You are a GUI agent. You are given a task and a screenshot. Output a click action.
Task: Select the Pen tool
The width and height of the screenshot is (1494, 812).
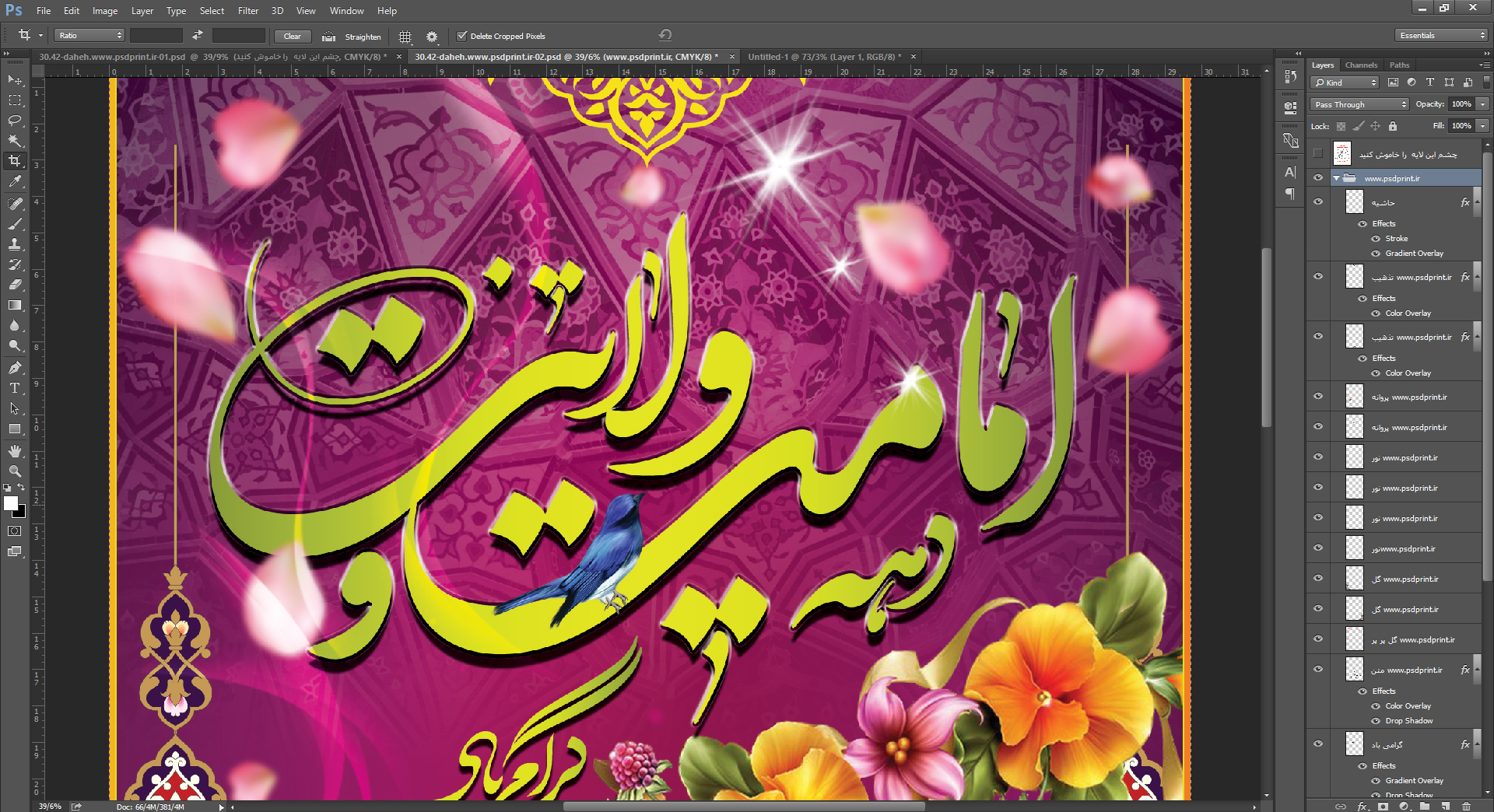coord(15,367)
